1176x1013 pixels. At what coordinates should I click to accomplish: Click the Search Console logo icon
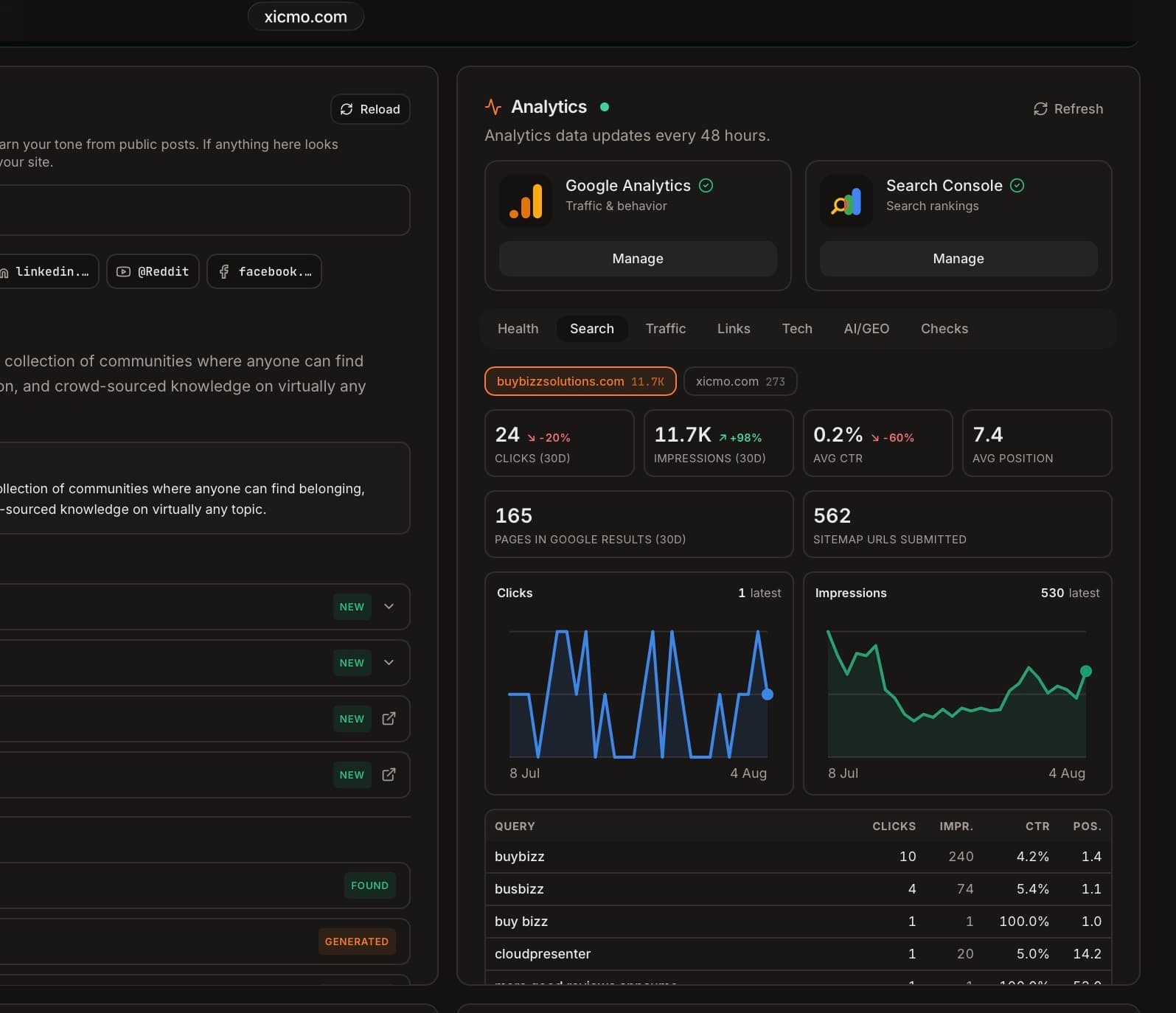pos(846,201)
